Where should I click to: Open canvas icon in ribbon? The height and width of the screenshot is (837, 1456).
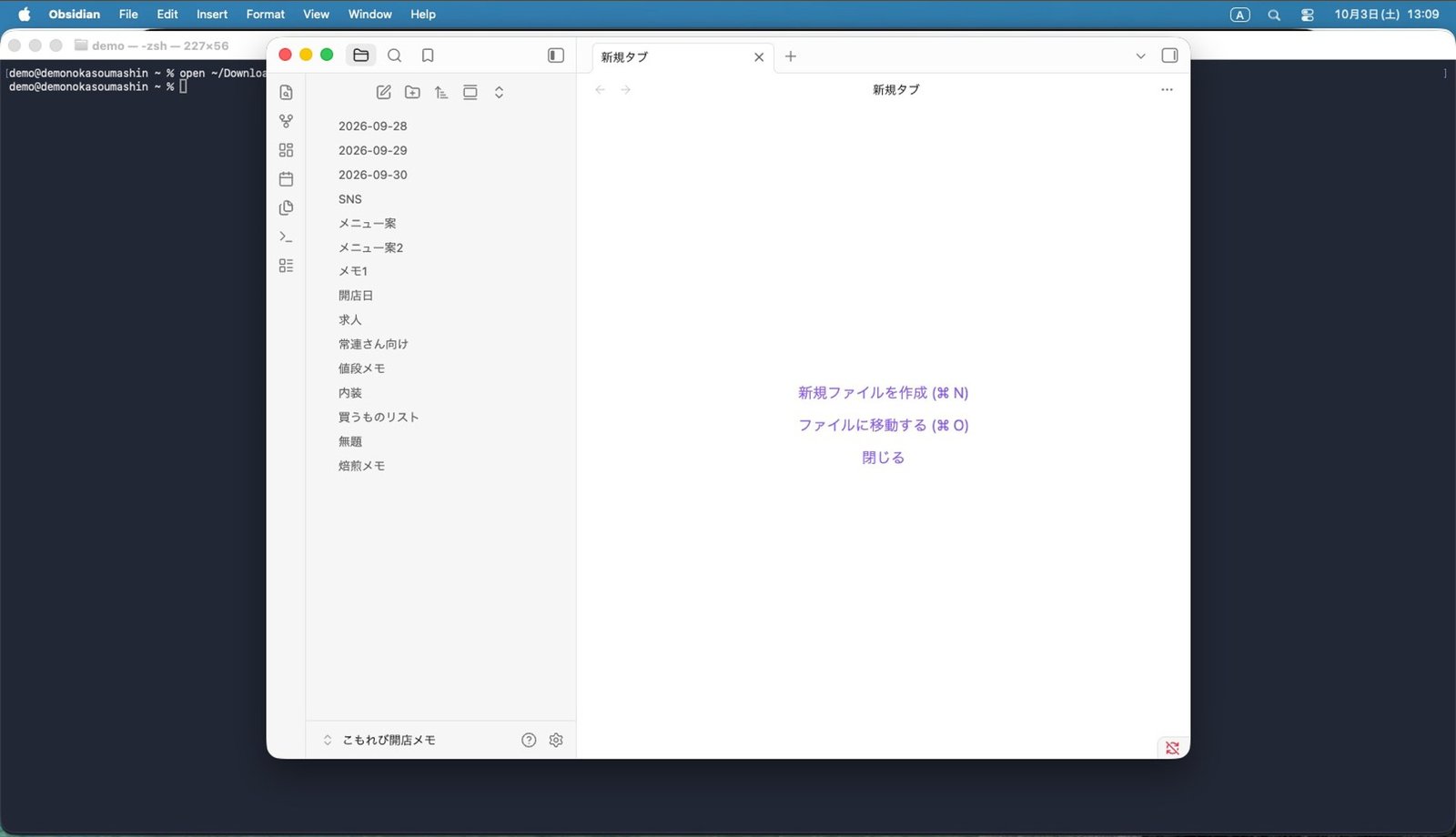click(286, 150)
